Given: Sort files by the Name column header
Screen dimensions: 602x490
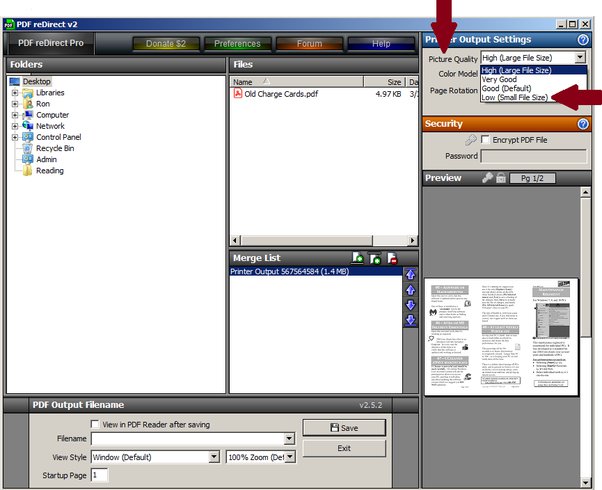Looking at the screenshot, I should (x=296, y=82).
